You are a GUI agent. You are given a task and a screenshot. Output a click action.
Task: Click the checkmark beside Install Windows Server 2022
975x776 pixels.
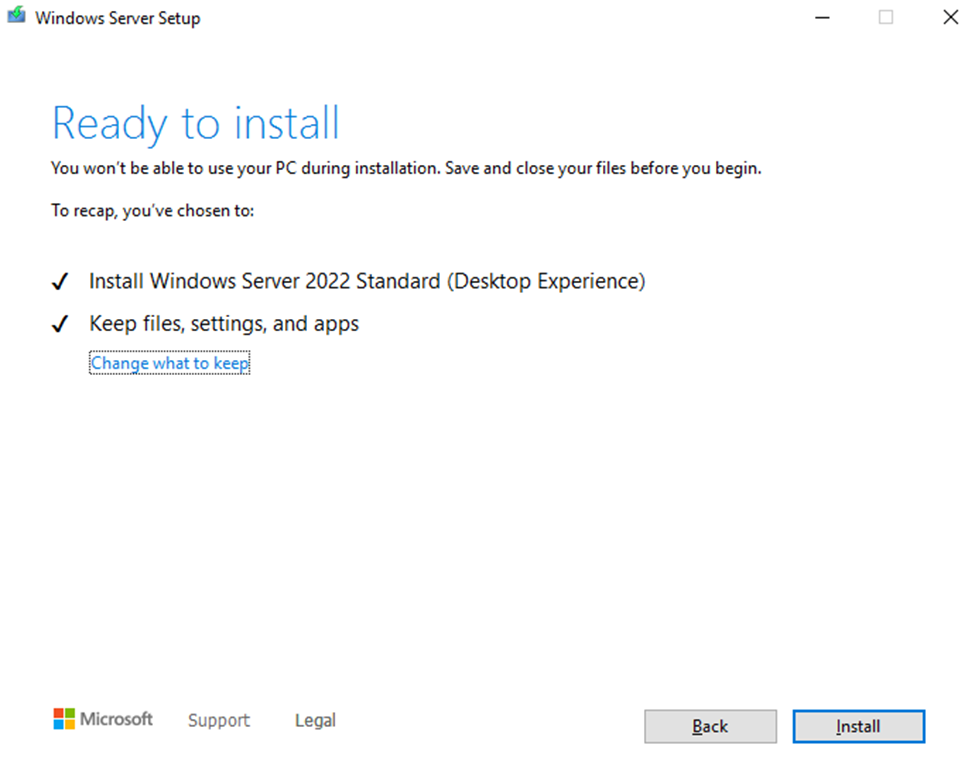coord(60,282)
